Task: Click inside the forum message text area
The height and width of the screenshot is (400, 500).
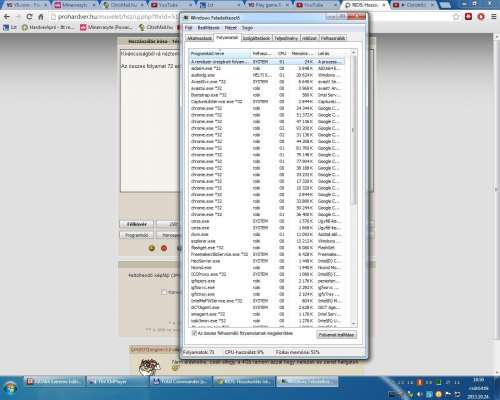Action: (150, 120)
